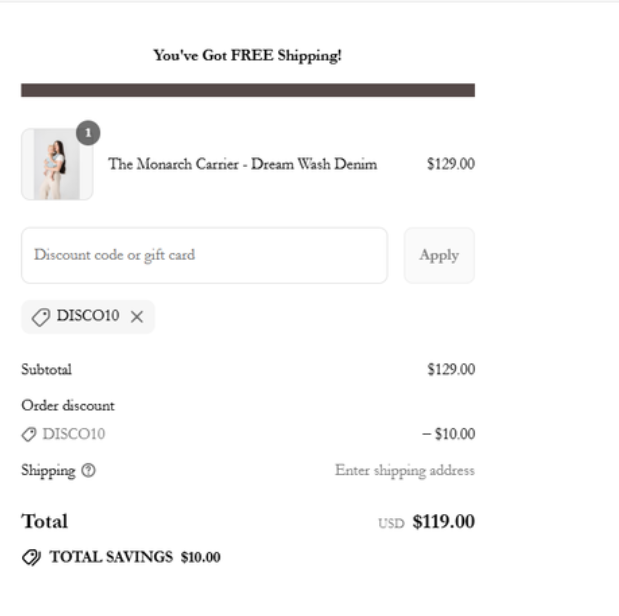Click the "You've Got FREE Shipping!" heading
This screenshot has width=619, height=616.
click(247, 56)
